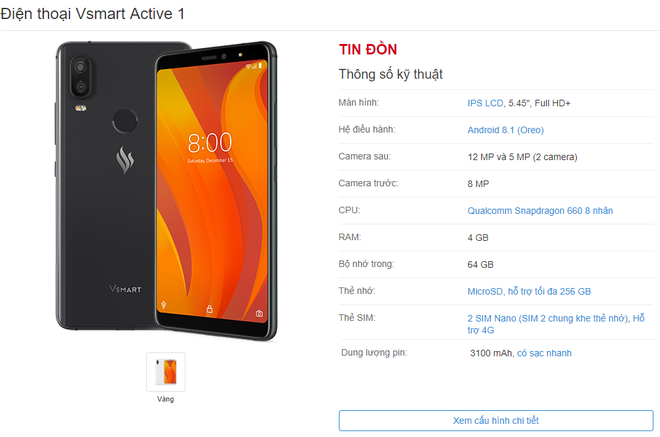Image resolution: width=660 pixels, height=437 pixels.
Task: Click Qualcomm Snapdragon 660 8 nhân link
Action: [540, 211]
